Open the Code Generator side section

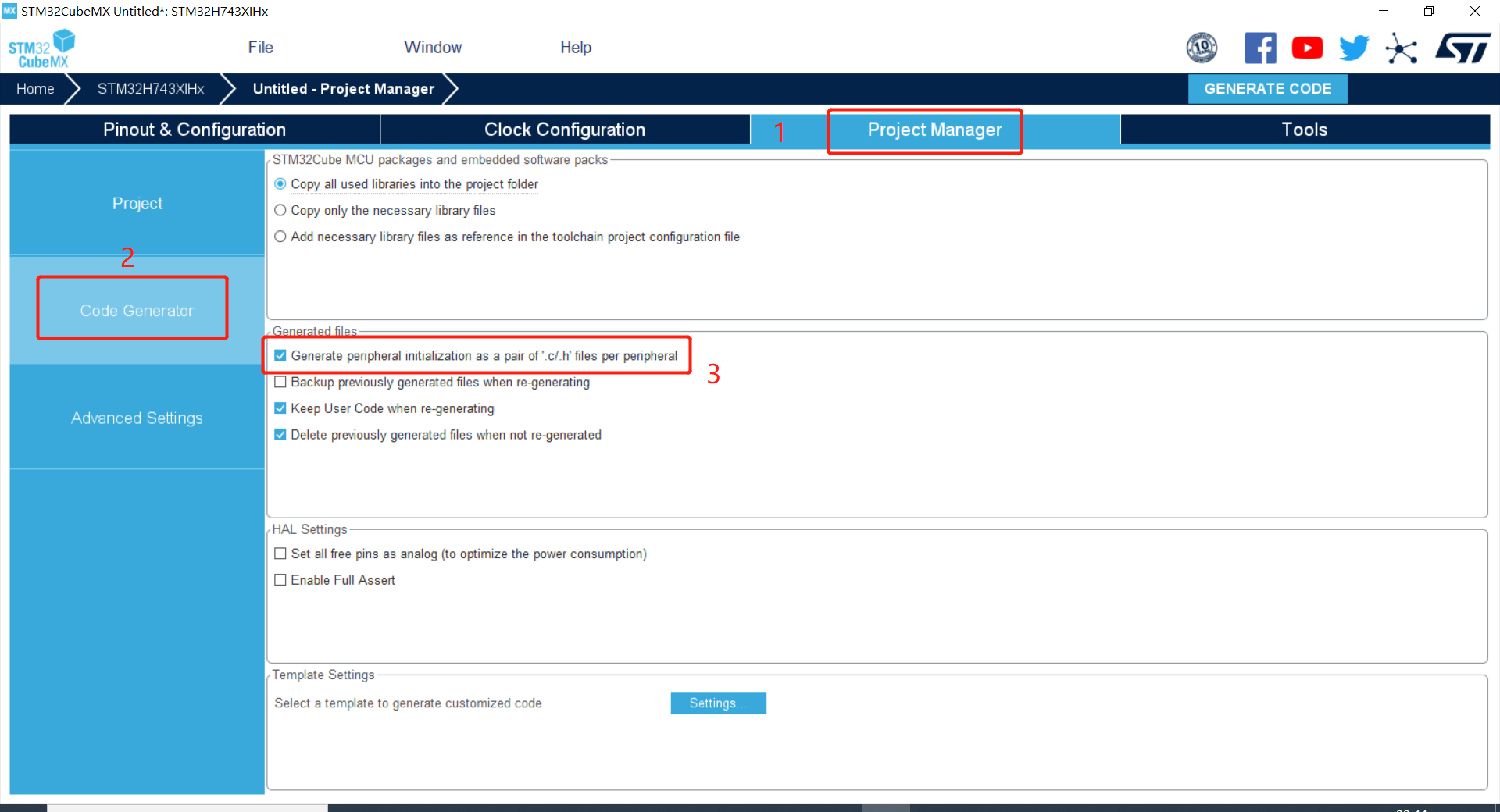pos(137,311)
